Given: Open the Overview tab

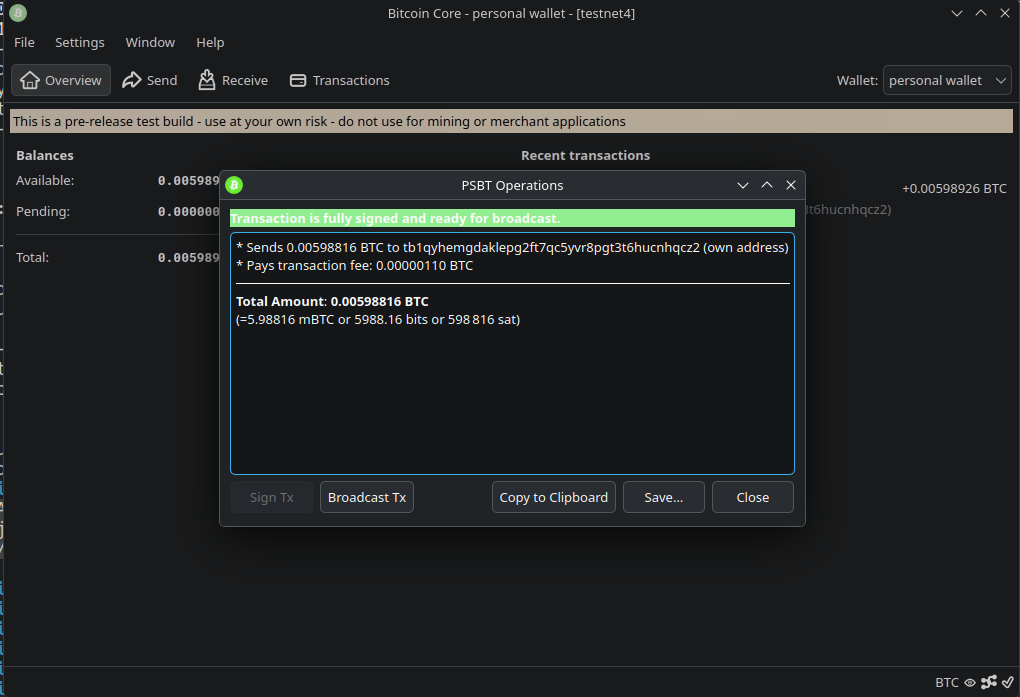Looking at the screenshot, I should pyautogui.click(x=60, y=80).
